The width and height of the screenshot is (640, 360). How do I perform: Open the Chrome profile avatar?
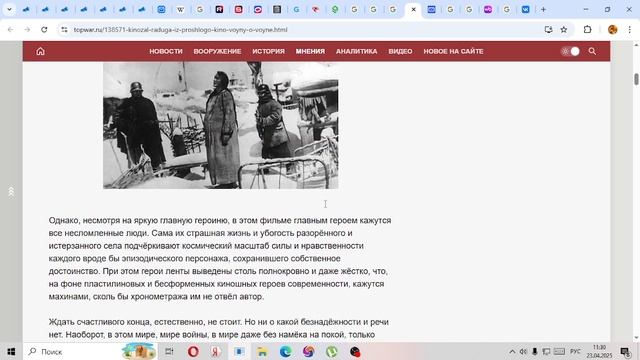pos(612,29)
